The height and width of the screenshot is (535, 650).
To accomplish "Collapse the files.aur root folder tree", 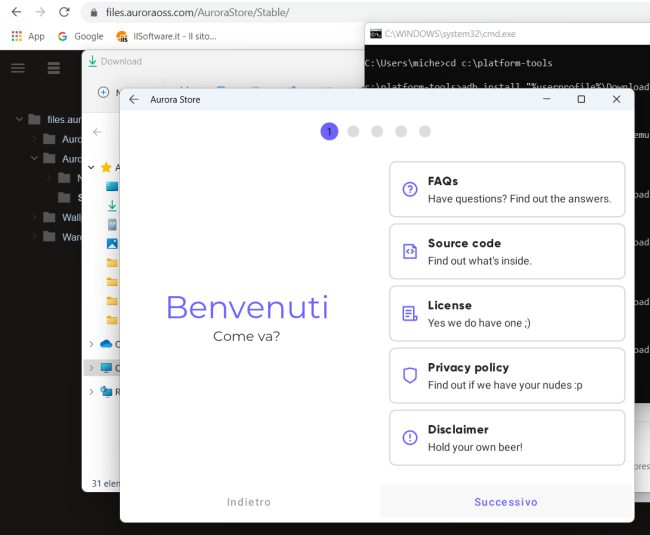I will coord(19,119).
